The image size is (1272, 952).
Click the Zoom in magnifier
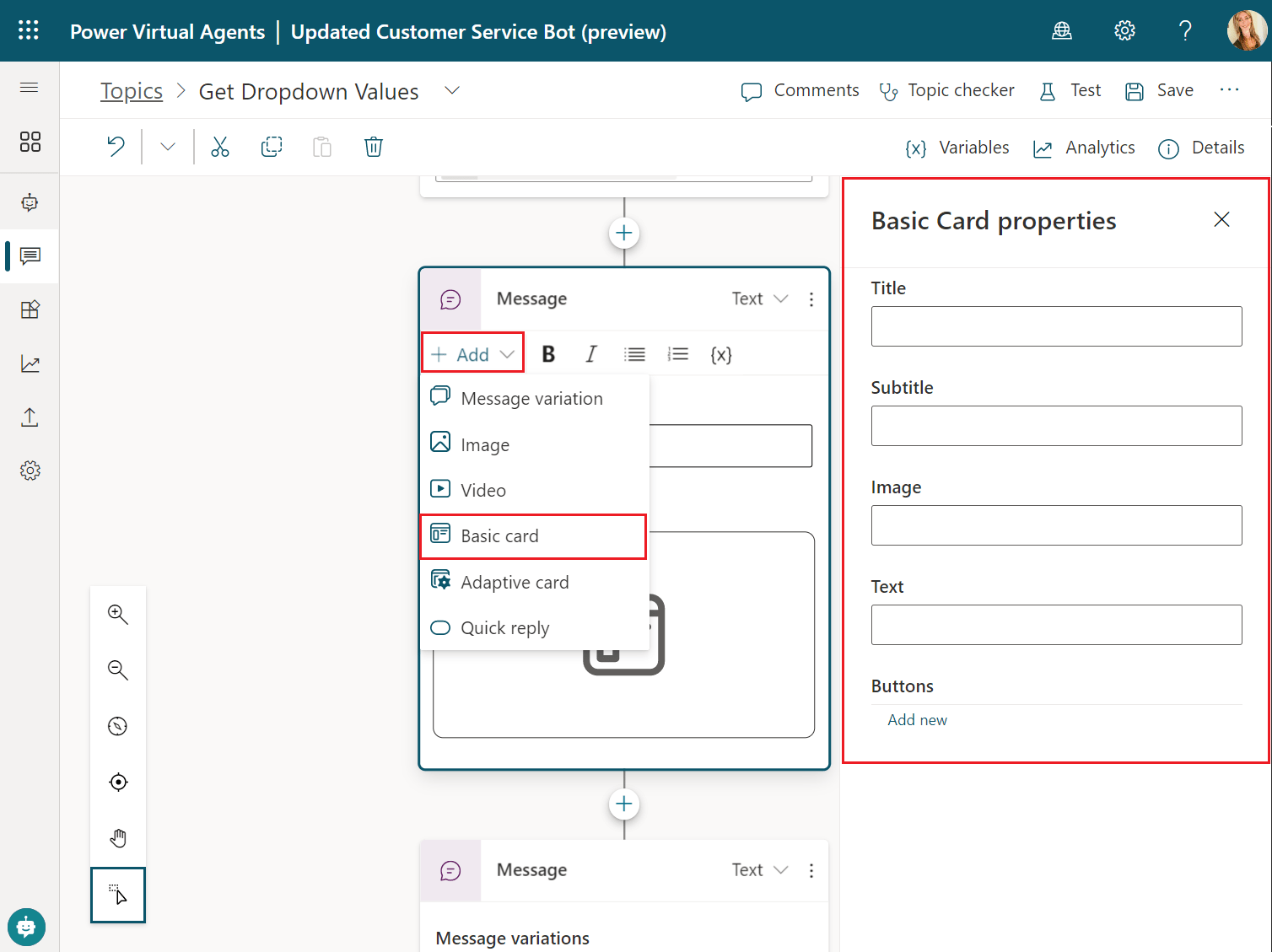(x=118, y=615)
